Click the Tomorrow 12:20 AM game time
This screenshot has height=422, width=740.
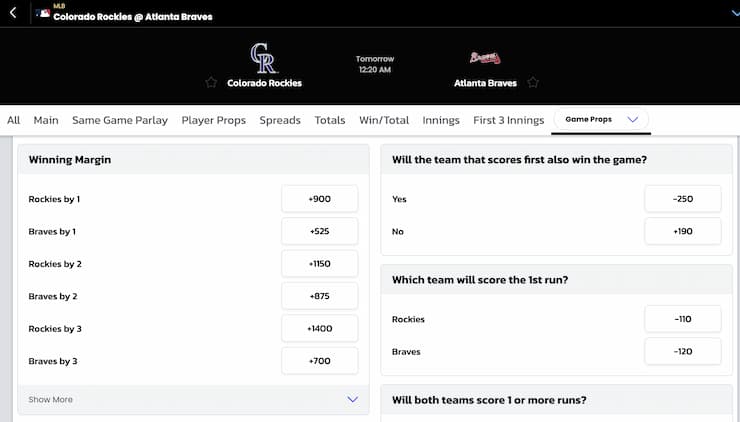(375, 64)
